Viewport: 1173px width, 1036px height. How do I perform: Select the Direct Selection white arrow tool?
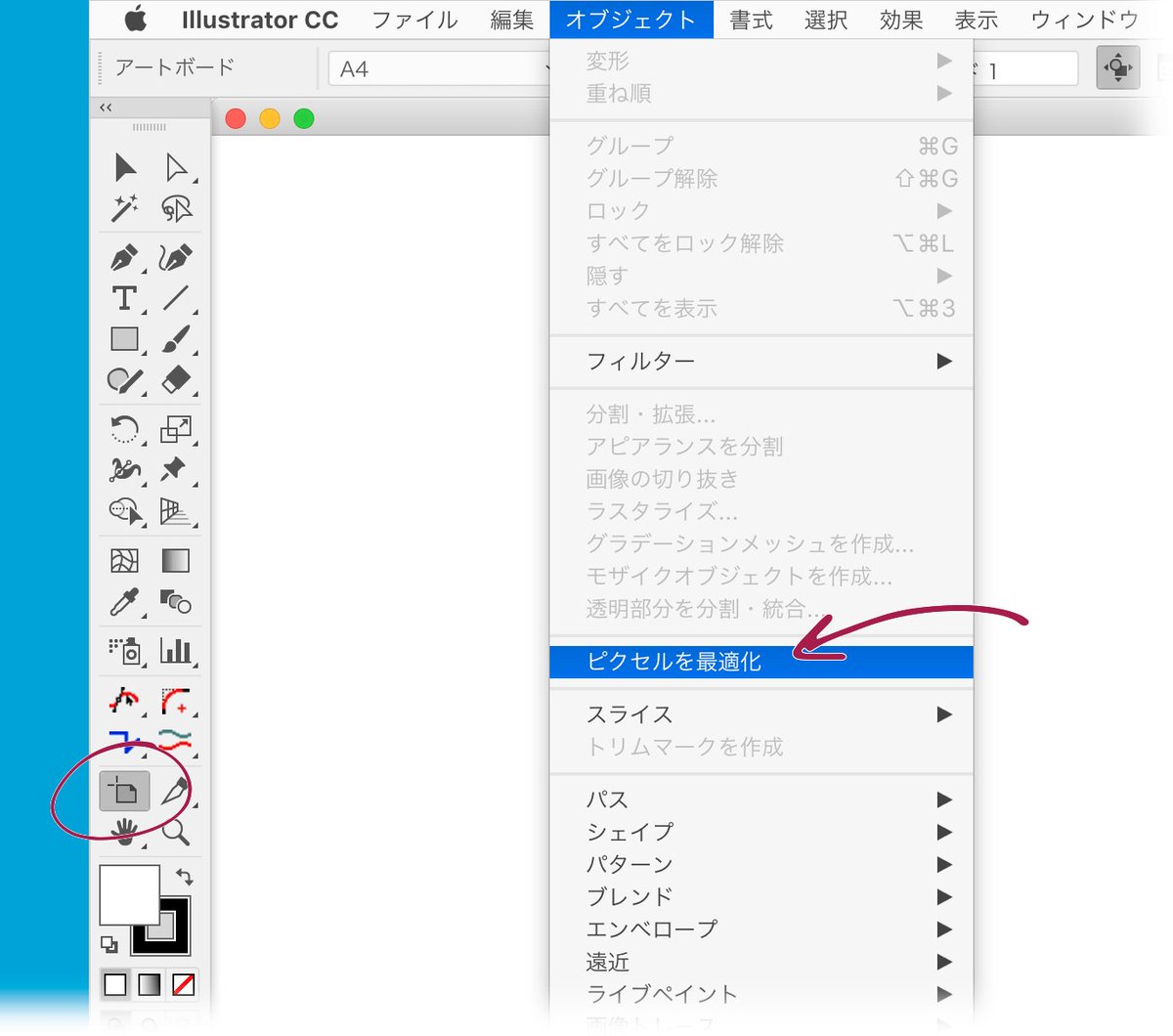pyautogui.click(x=176, y=167)
